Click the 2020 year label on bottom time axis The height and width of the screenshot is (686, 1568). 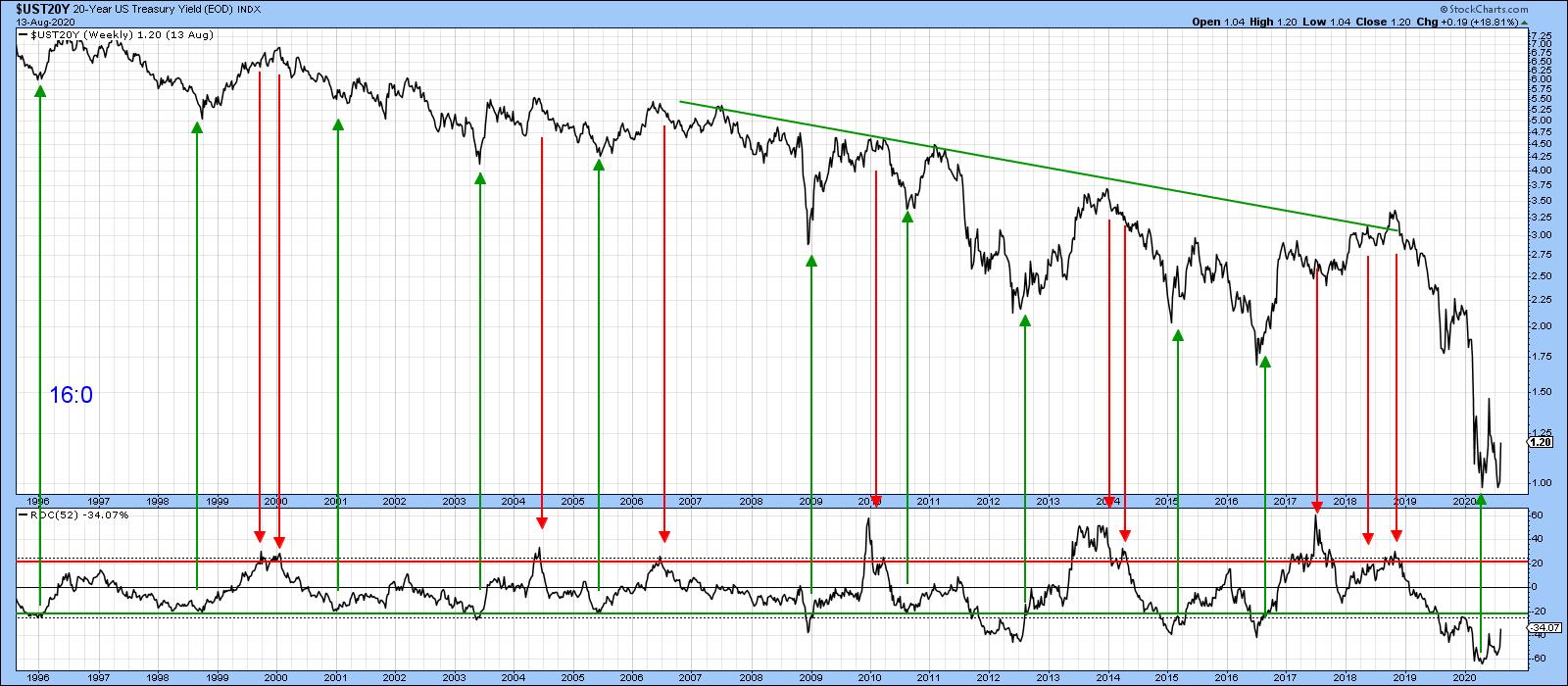(x=1463, y=677)
